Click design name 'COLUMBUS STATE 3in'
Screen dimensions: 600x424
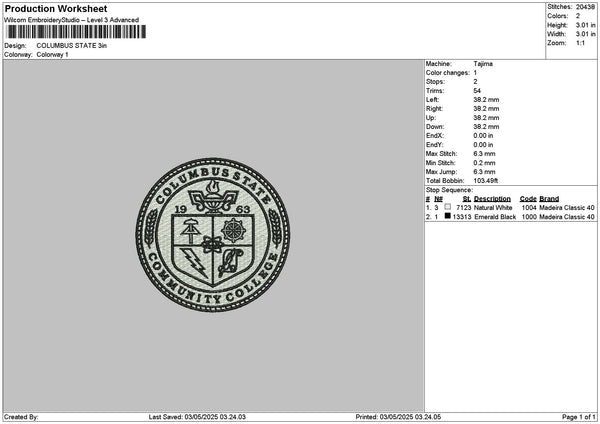(72, 46)
